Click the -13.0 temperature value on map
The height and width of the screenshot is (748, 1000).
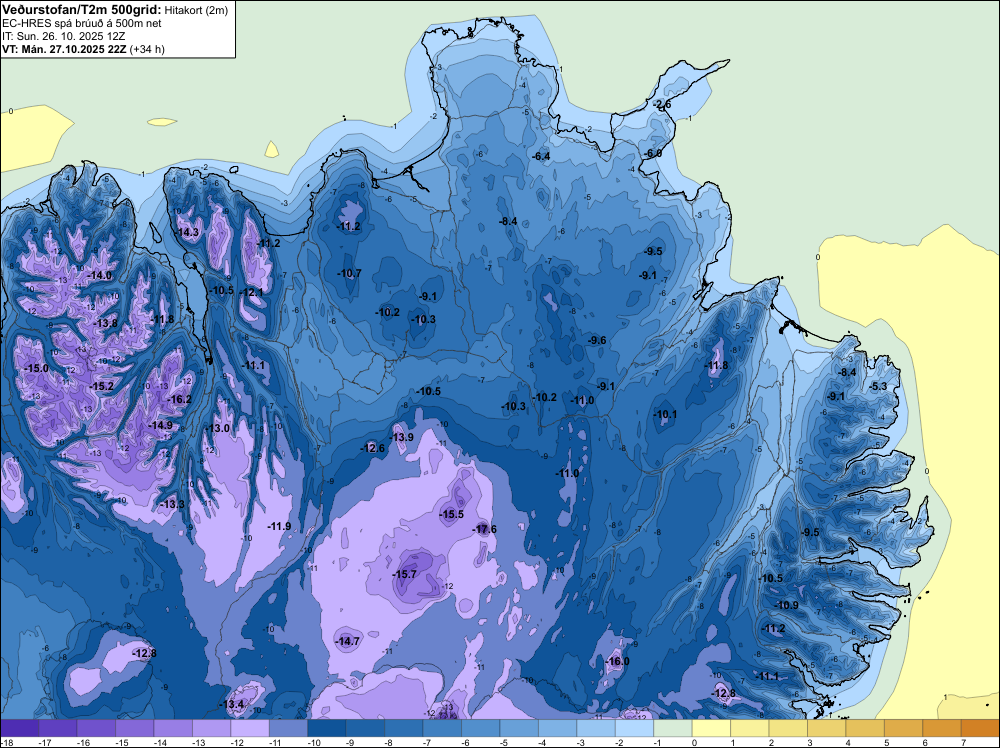pos(217,428)
